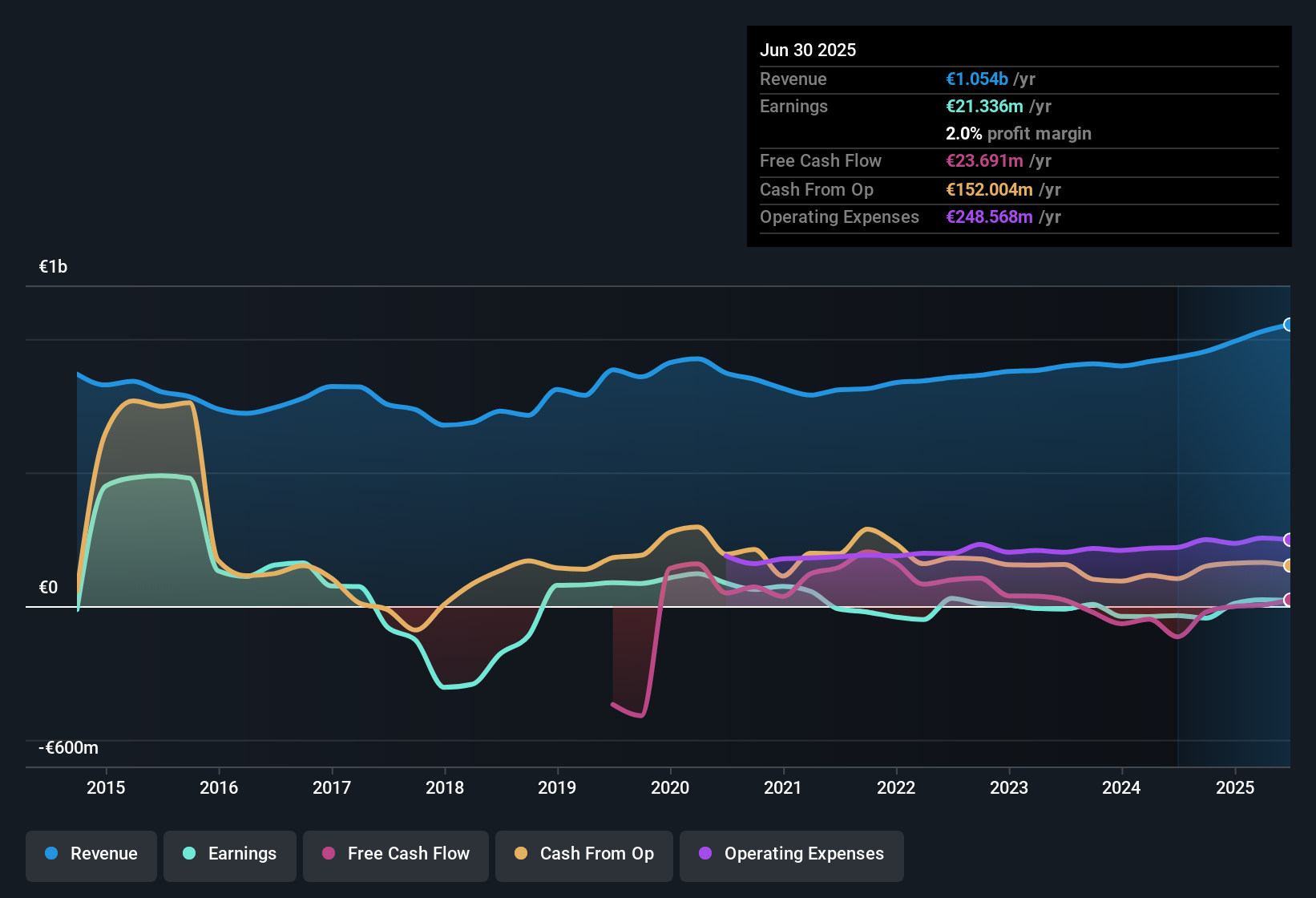The height and width of the screenshot is (898, 1316).
Task: Click the Earnings endpoint circle marker
Action: click(1288, 598)
